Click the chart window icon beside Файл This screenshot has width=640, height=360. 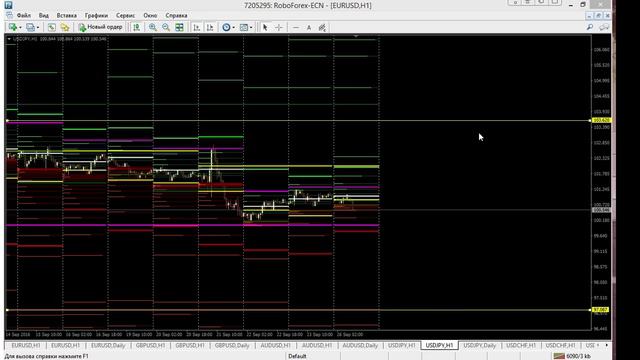(x=9, y=16)
